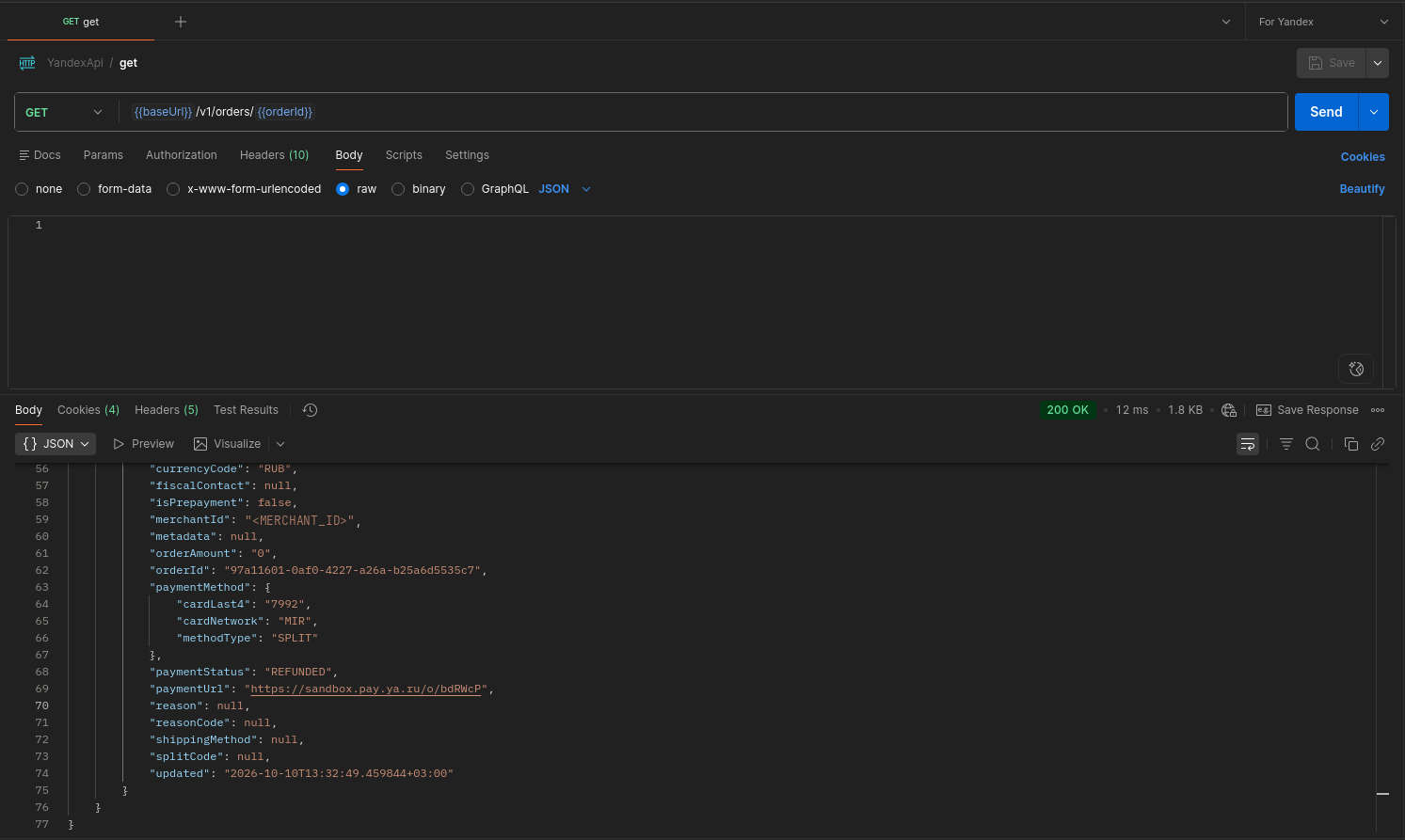This screenshot has height=840, width=1405.
Task: Open the response history clock icon
Action: 310,410
